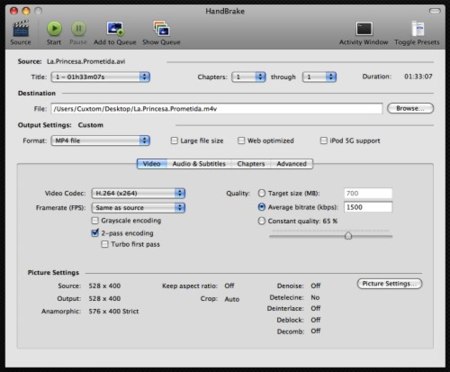Switch to the Chapters tab
450x372 pixels.
click(251, 164)
